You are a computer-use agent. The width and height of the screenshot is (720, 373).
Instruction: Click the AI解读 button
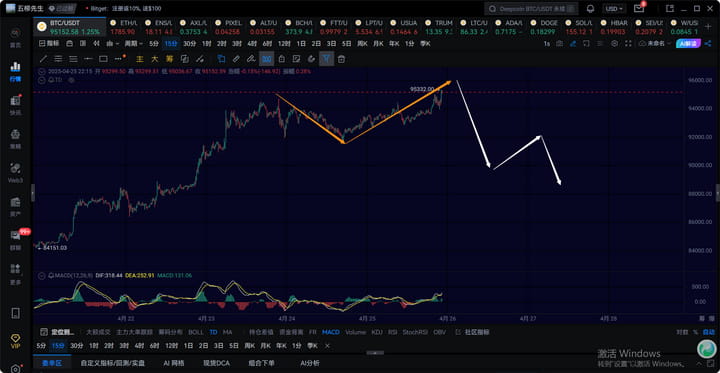(688, 44)
